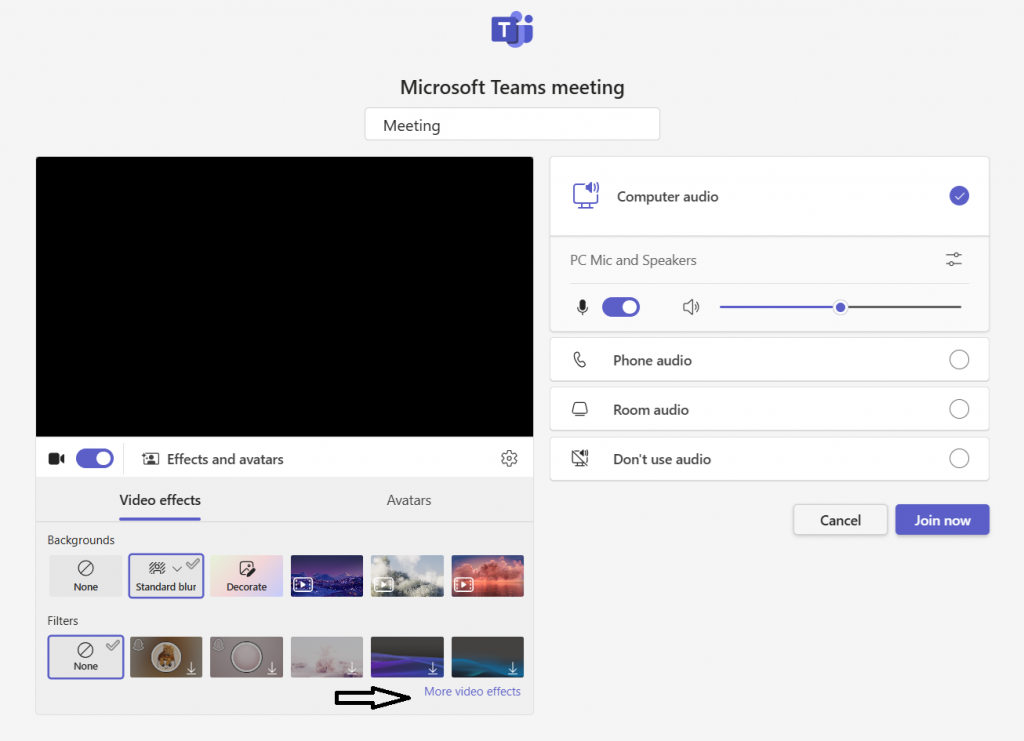Choose Don't use audio option

958,459
